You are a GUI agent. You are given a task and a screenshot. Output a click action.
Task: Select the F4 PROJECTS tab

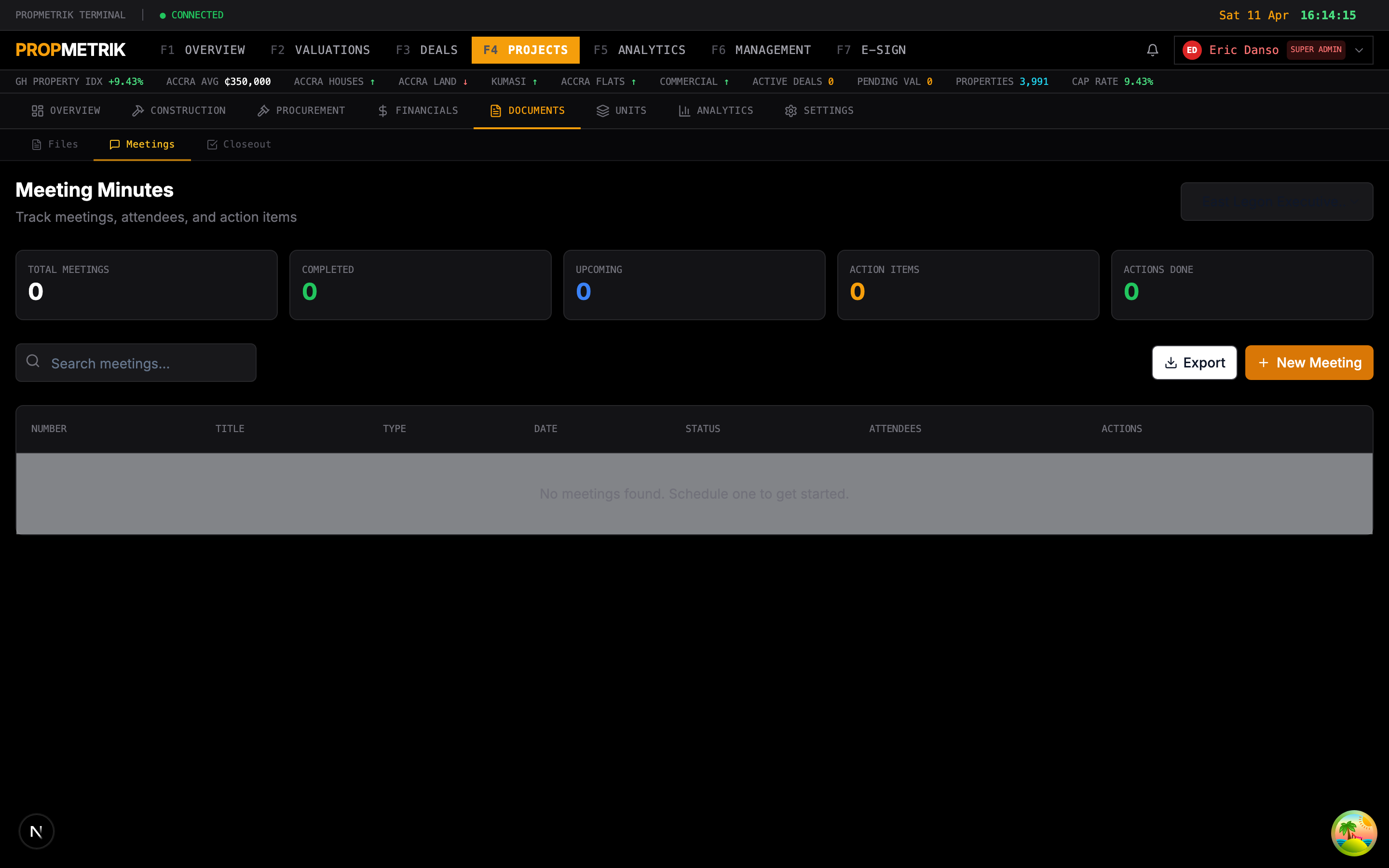click(x=525, y=50)
